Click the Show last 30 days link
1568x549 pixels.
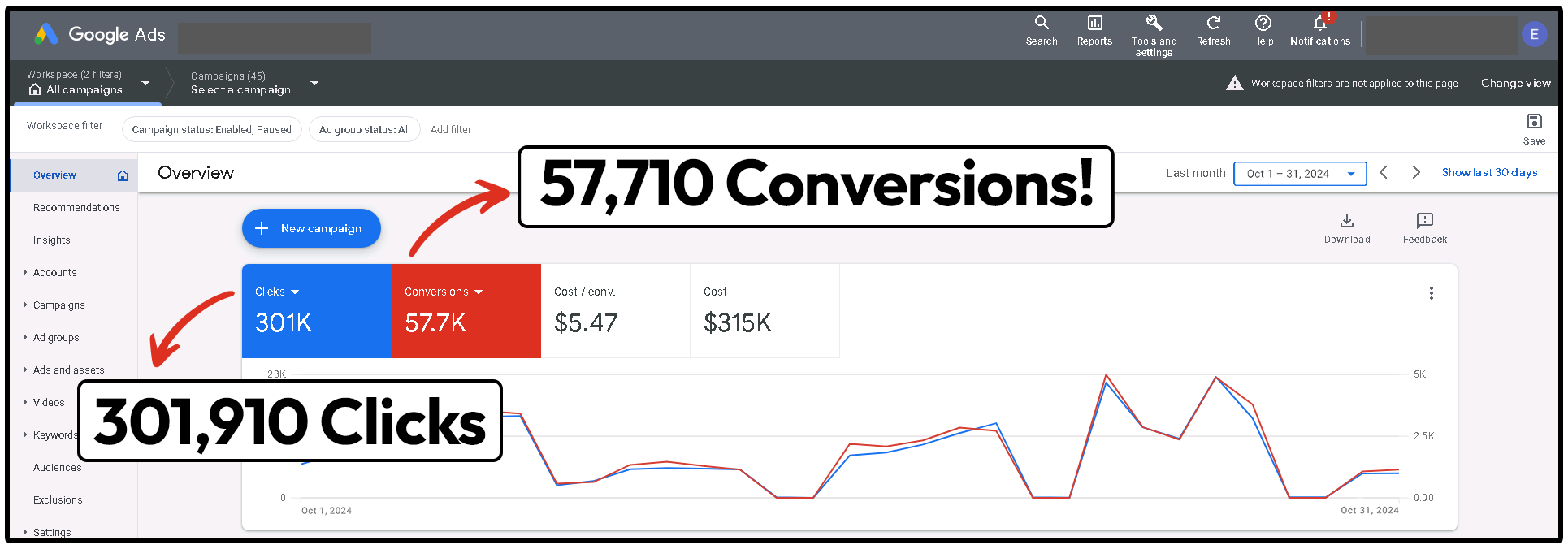point(1489,173)
